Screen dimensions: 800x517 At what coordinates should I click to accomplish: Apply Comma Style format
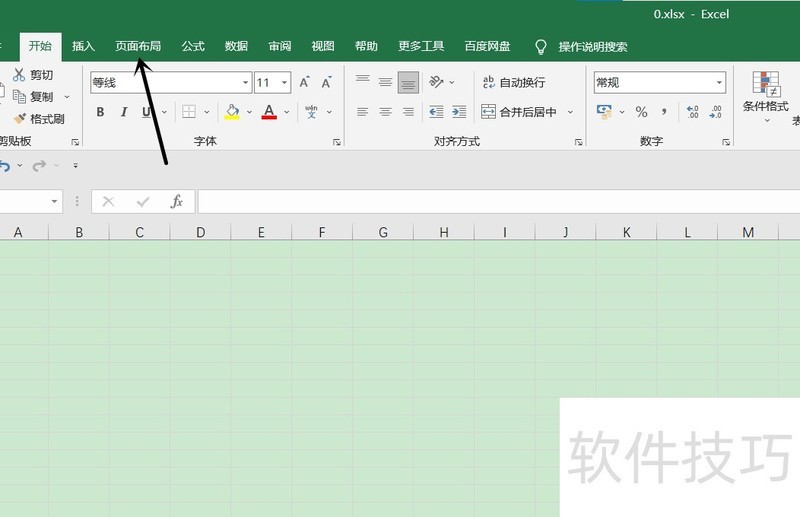tap(664, 112)
